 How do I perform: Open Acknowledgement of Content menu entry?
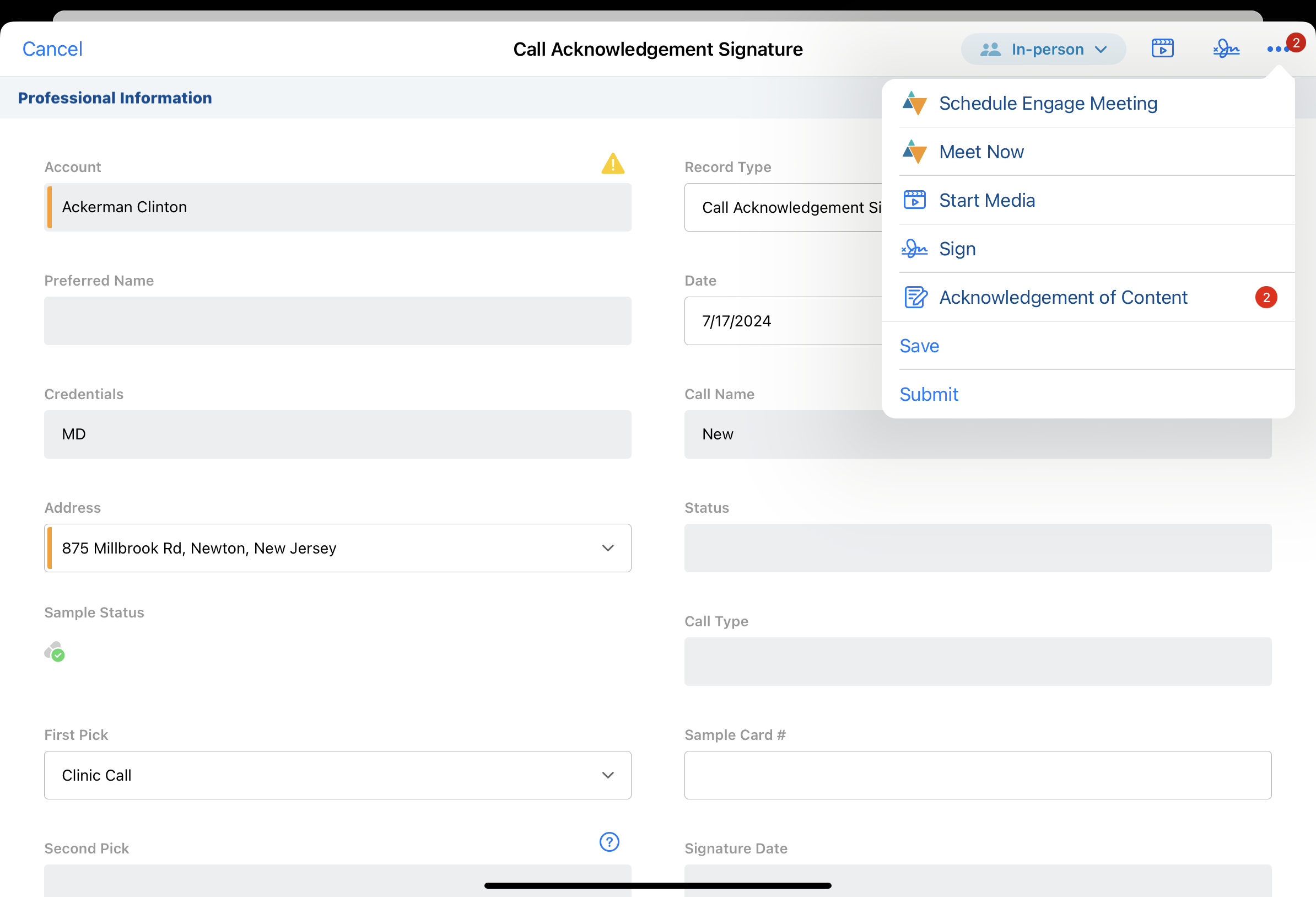1063,298
